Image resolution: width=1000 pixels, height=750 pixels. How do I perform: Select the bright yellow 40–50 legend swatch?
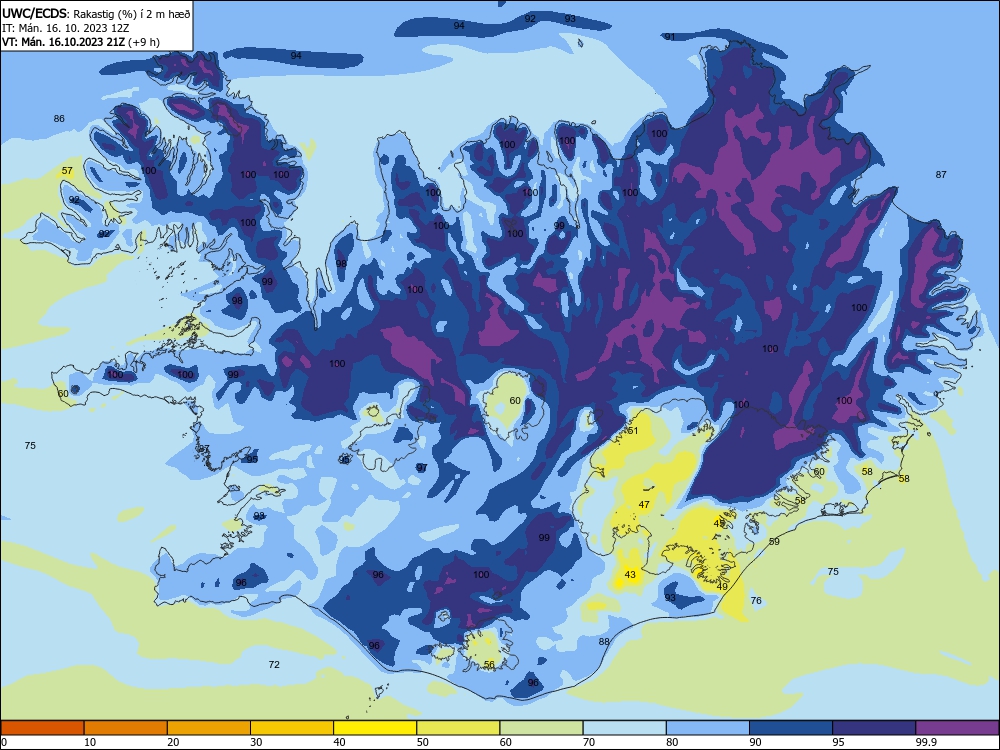(375, 728)
